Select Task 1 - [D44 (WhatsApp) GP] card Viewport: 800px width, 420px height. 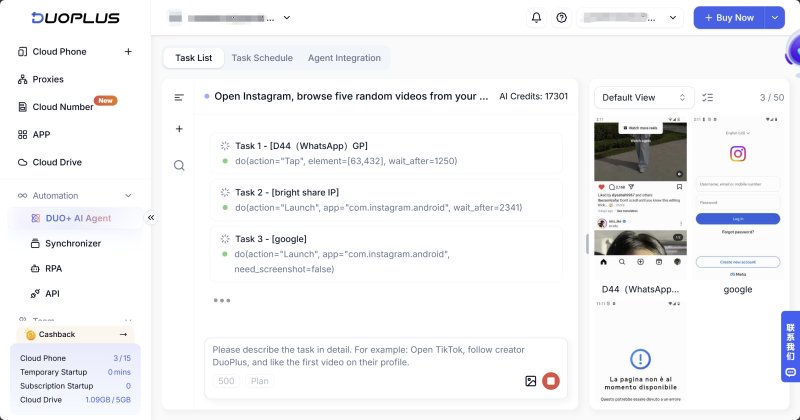(x=386, y=154)
